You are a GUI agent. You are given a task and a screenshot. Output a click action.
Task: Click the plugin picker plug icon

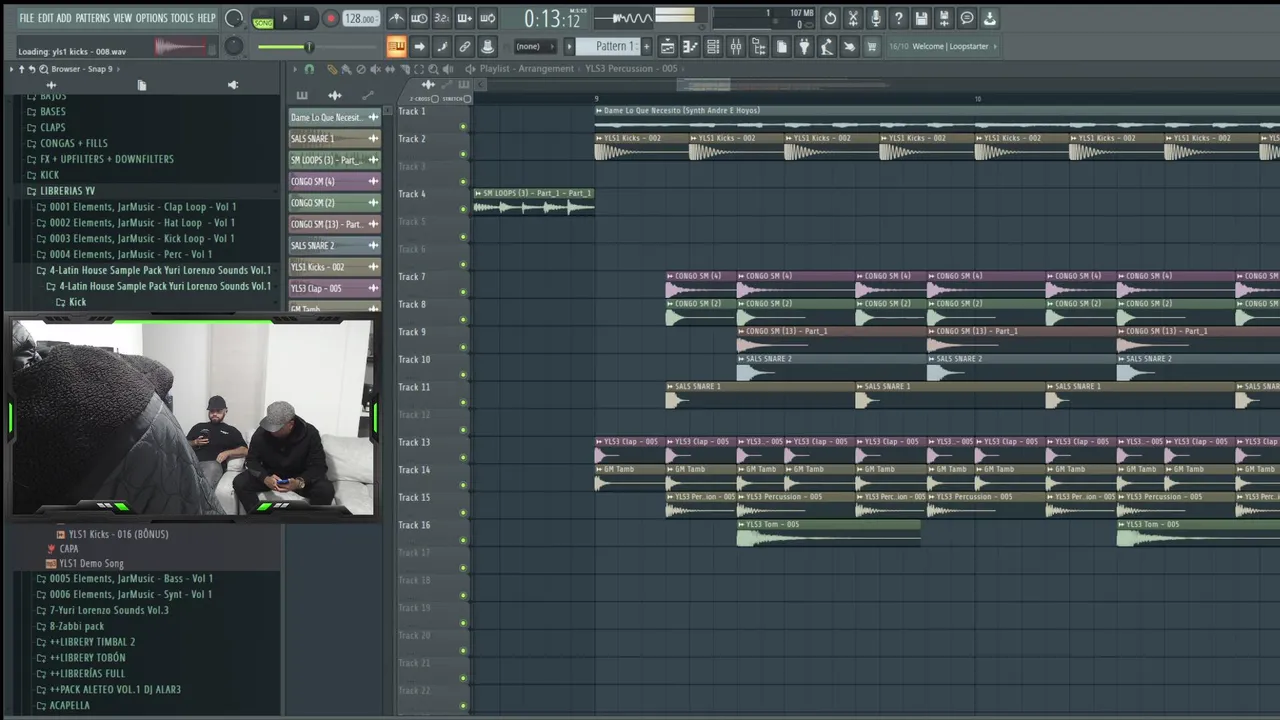coord(804,46)
